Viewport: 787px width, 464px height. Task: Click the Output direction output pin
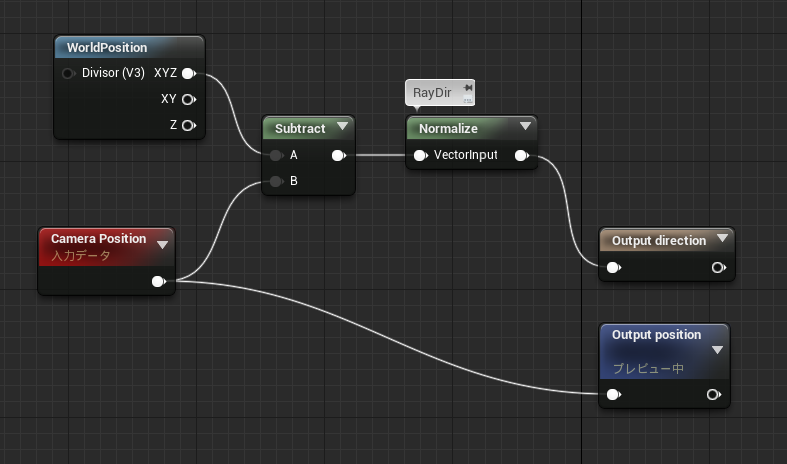pos(719,268)
